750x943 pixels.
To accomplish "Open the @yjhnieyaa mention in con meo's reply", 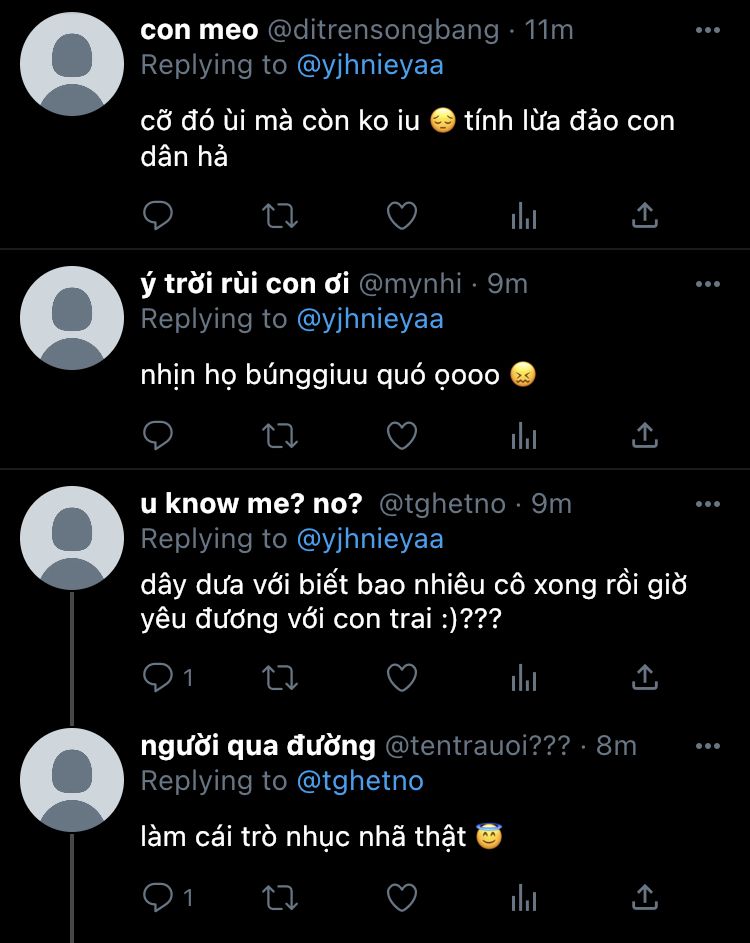I will 370,65.
